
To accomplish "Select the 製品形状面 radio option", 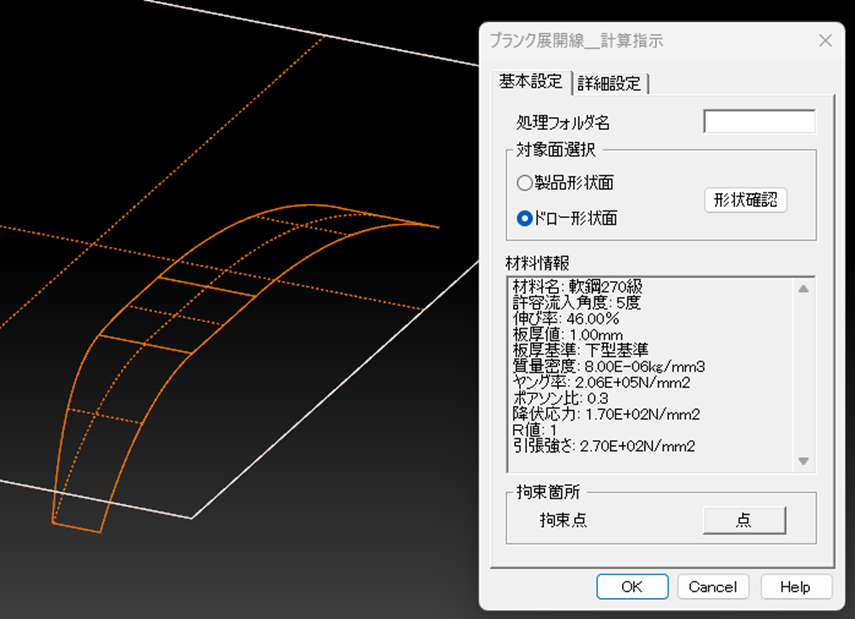I will (x=525, y=183).
